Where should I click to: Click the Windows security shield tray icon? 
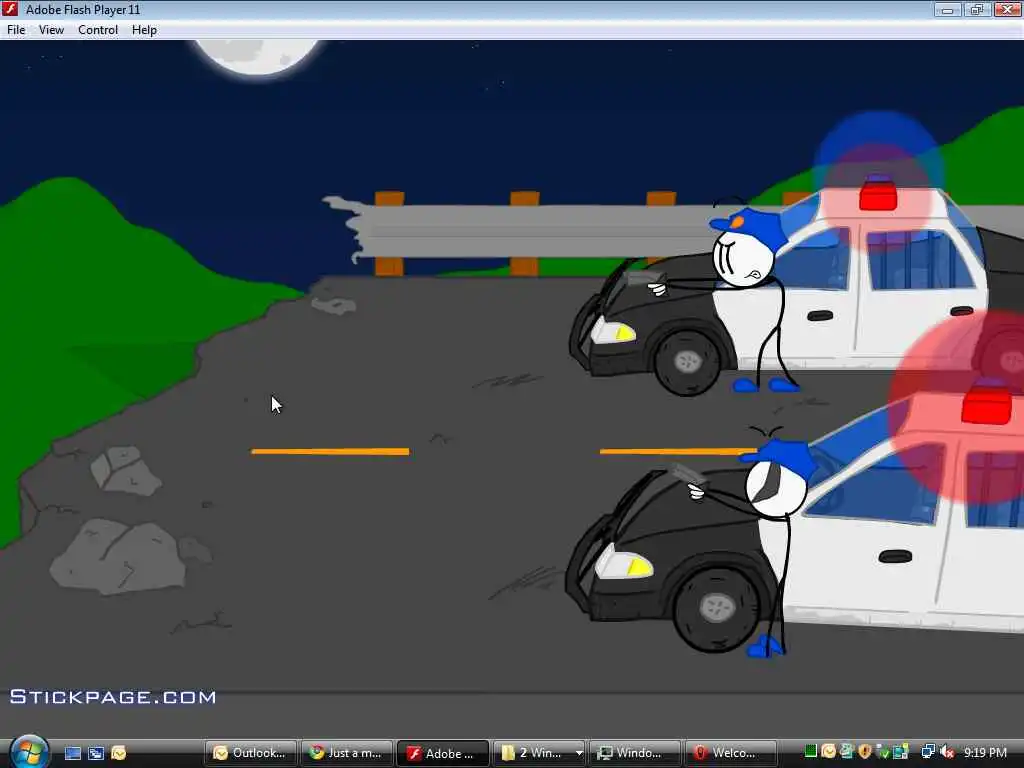pos(865,752)
